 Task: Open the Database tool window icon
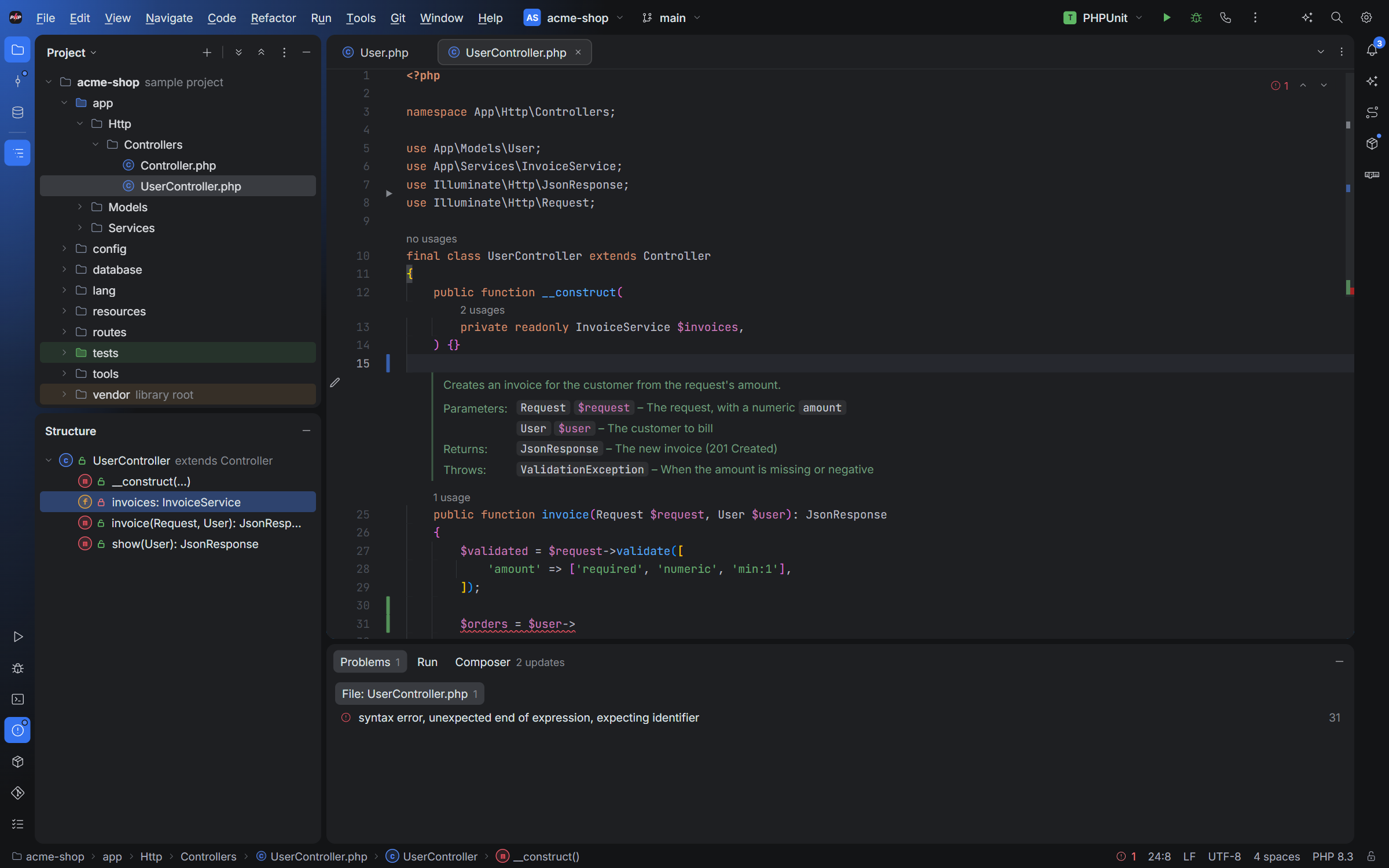(17, 112)
